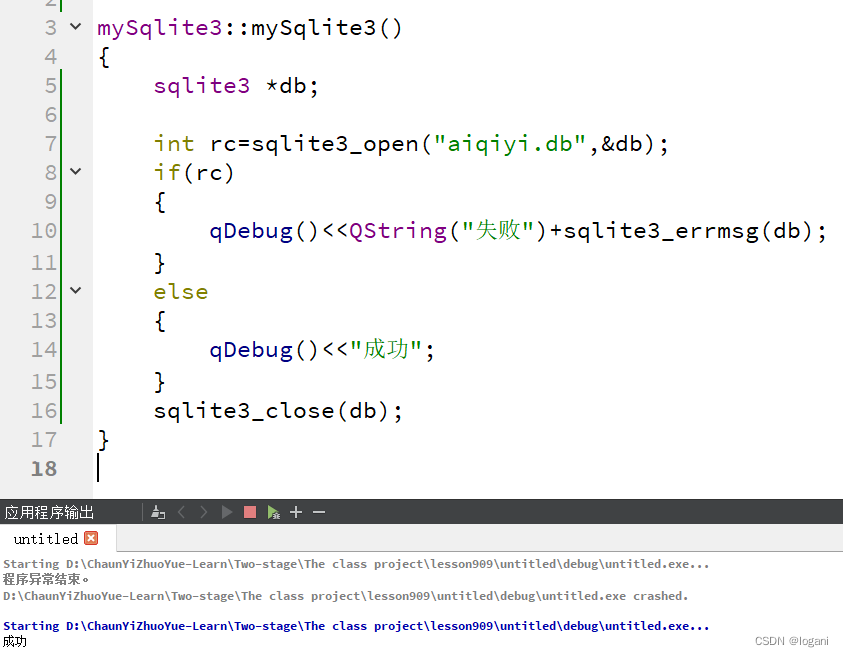Viewport: 843px width, 657px height.
Task: Re-run the debug run configuration icon
Action: tap(274, 512)
